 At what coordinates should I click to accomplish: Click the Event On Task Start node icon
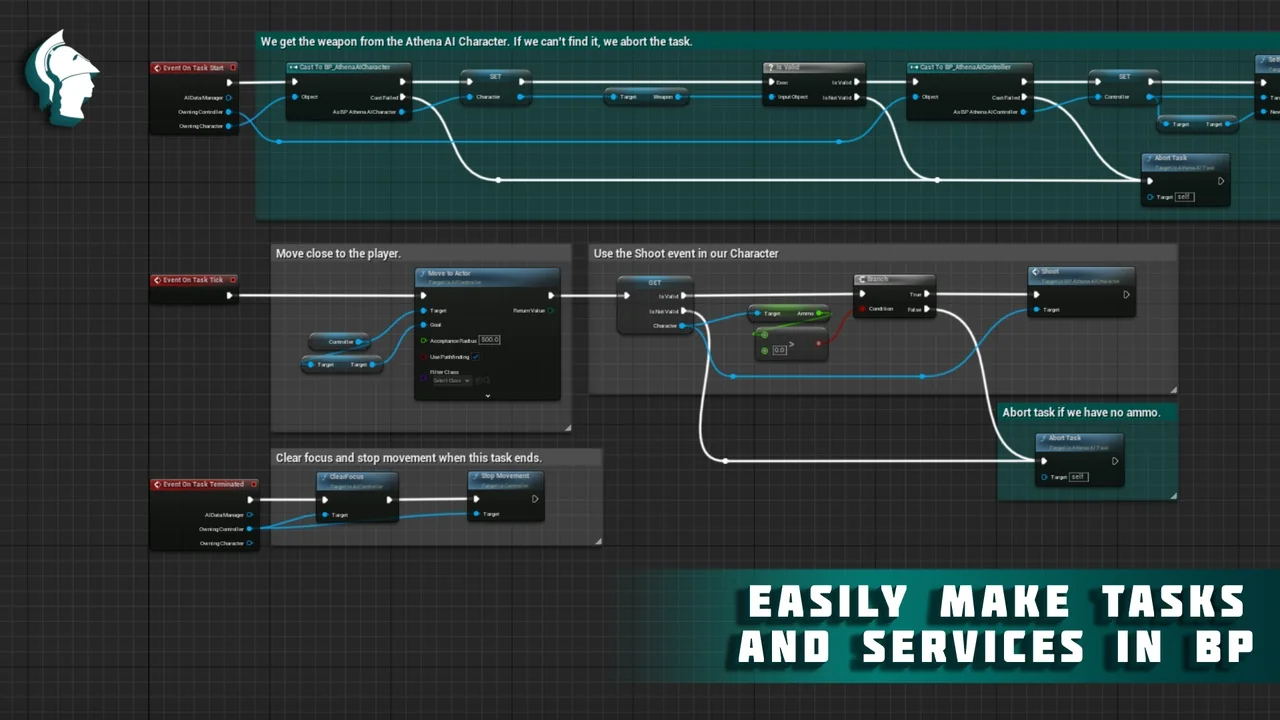point(157,68)
